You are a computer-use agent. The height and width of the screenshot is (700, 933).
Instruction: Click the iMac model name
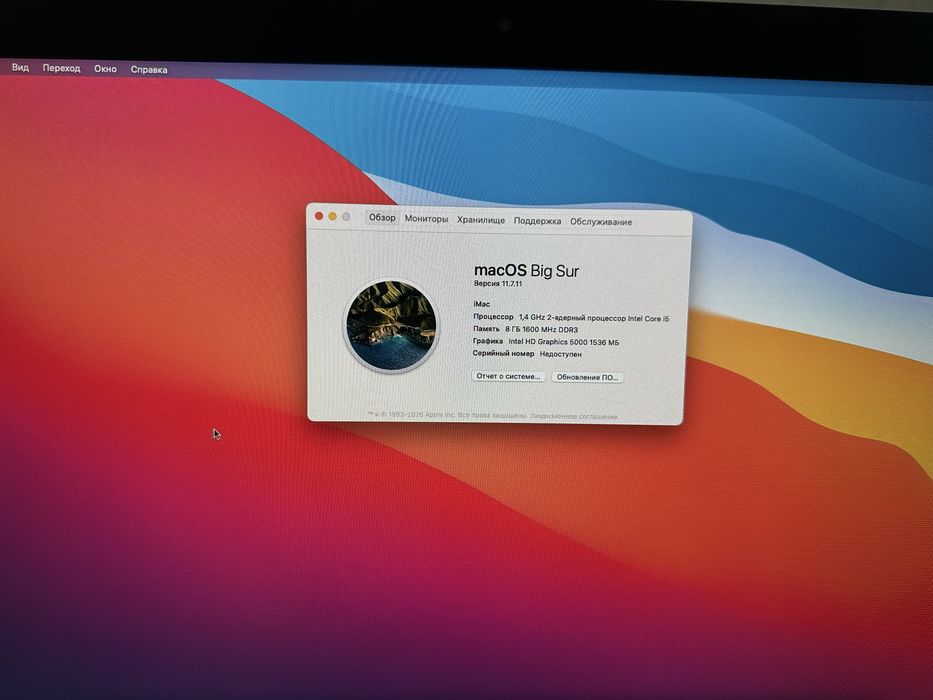click(x=481, y=304)
